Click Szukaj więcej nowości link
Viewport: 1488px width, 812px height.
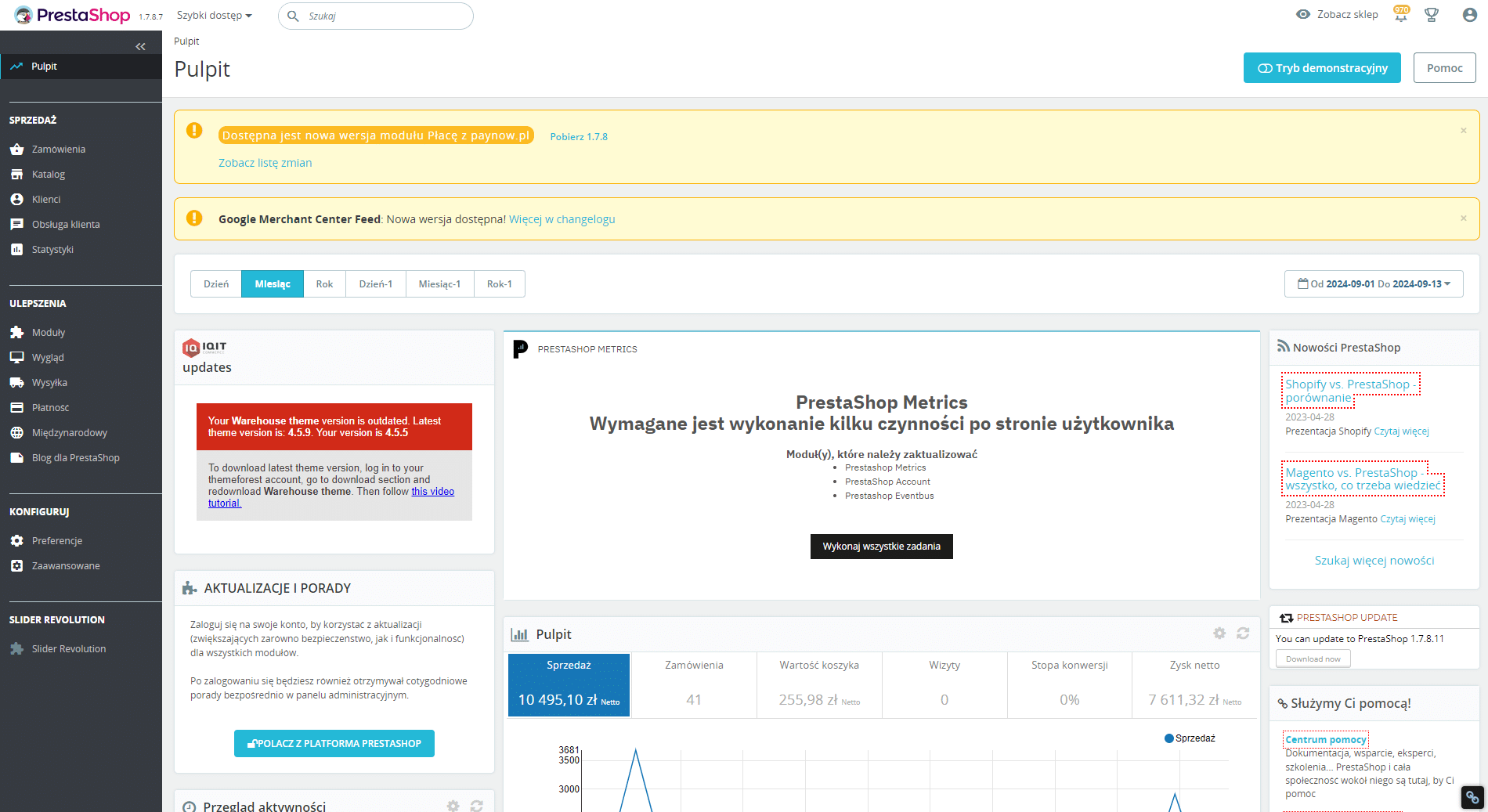[x=1374, y=561]
